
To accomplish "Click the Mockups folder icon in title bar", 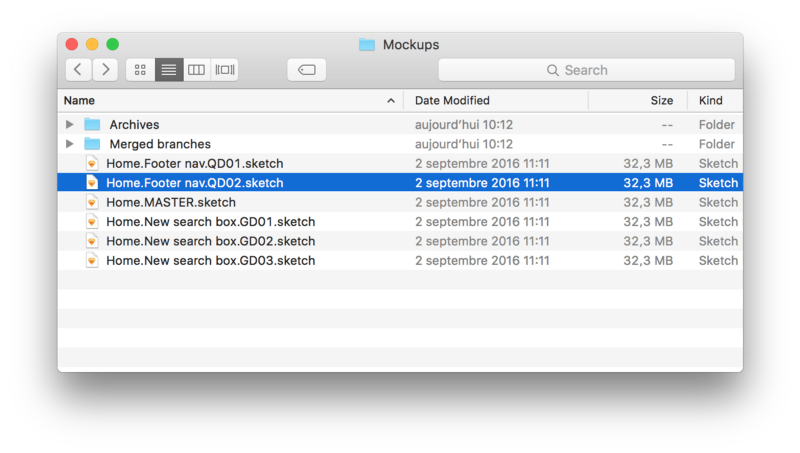I will (367, 44).
